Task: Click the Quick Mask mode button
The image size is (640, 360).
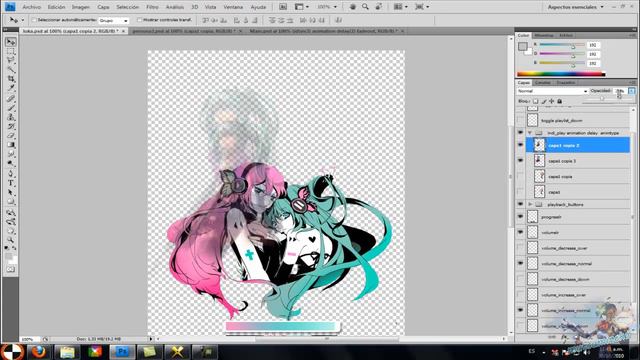Action: [11, 269]
